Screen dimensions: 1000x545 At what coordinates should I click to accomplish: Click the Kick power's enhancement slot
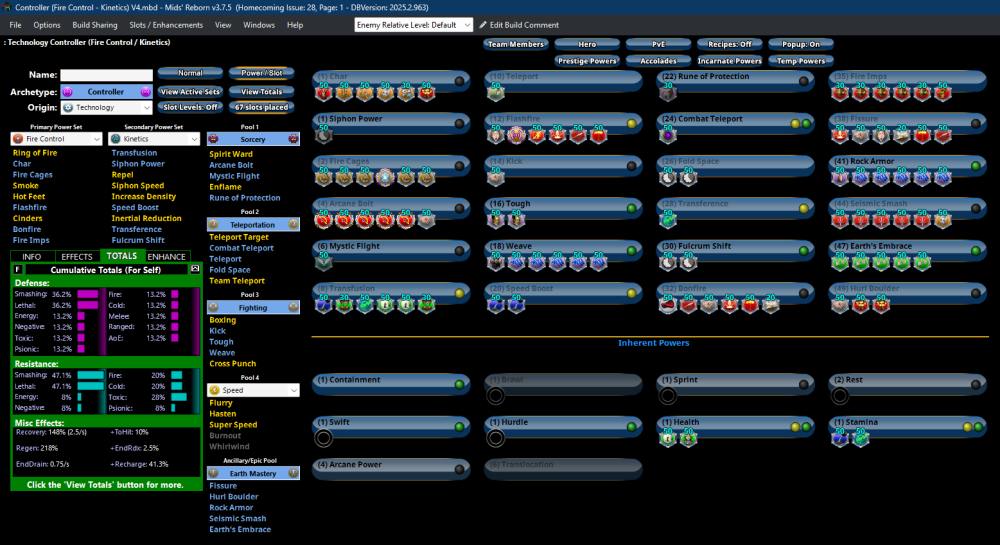click(x=497, y=177)
